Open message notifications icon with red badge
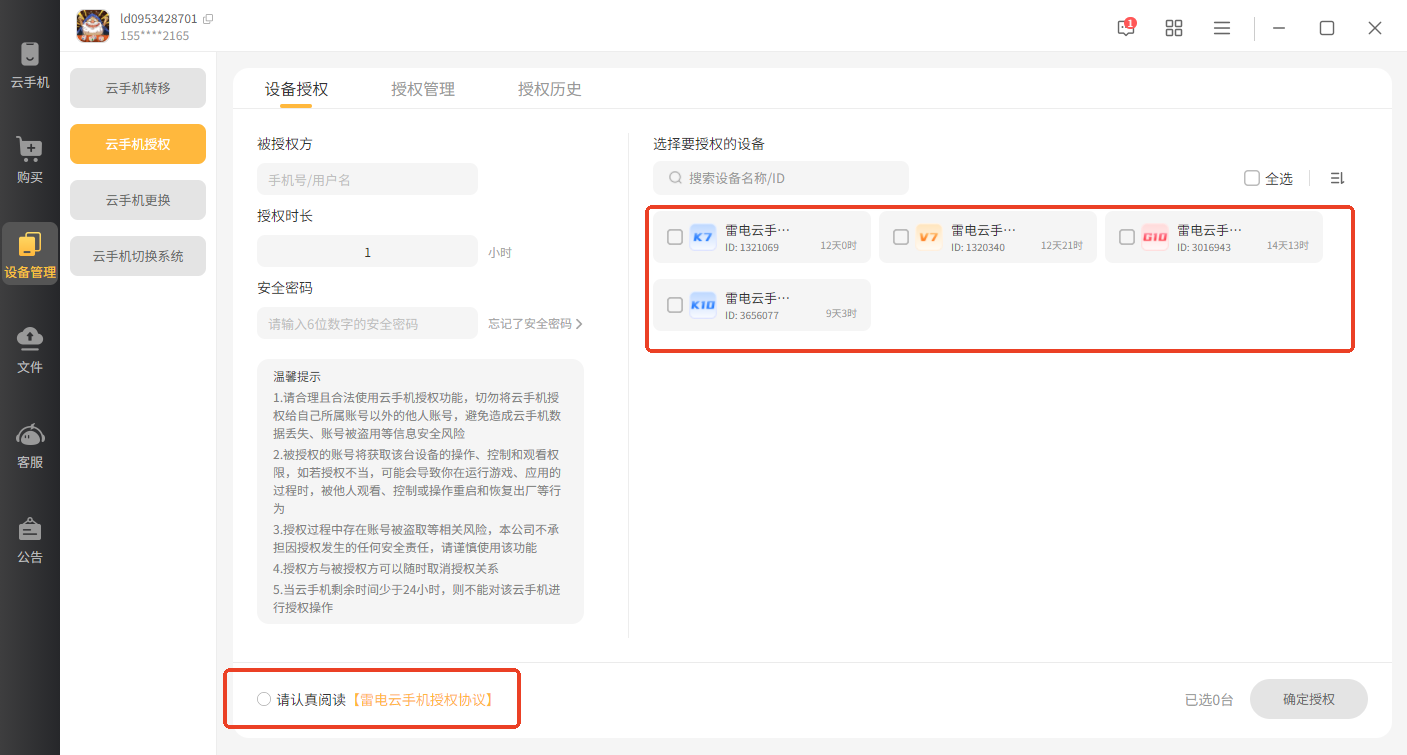 pyautogui.click(x=1126, y=28)
